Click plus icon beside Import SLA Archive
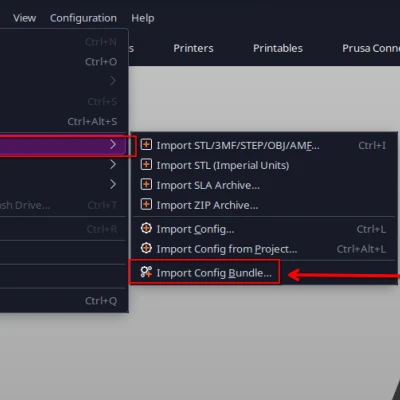The height and width of the screenshot is (400, 400). tap(146, 185)
